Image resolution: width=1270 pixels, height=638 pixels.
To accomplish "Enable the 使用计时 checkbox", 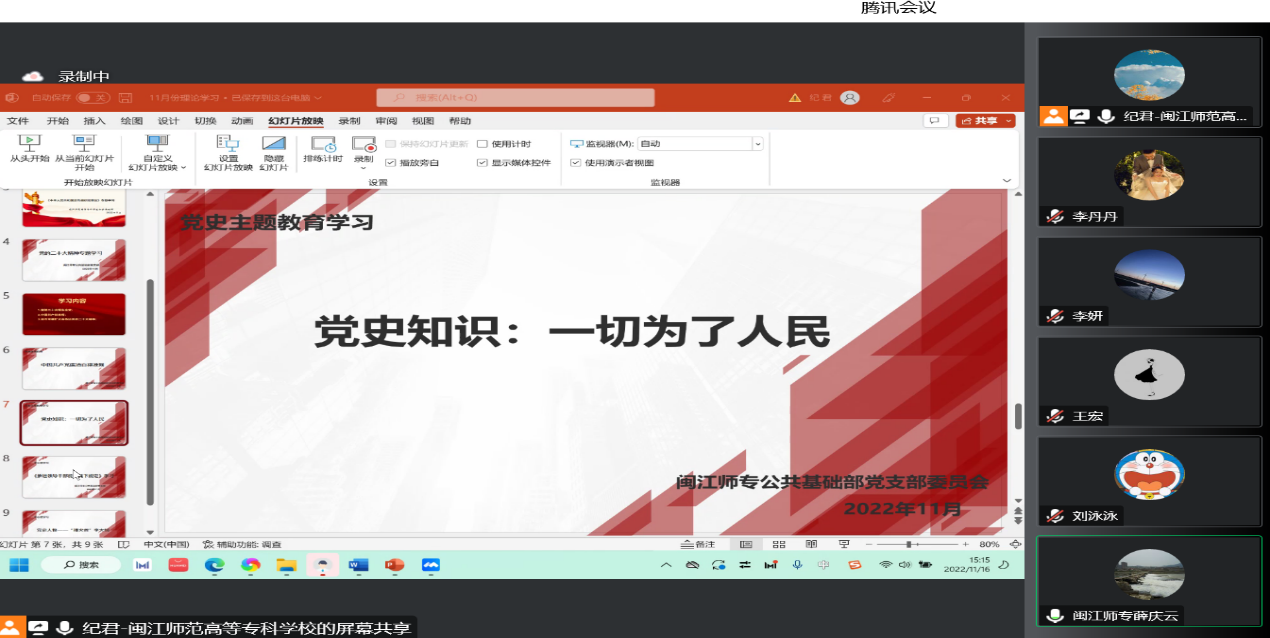I will (x=483, y=144).
